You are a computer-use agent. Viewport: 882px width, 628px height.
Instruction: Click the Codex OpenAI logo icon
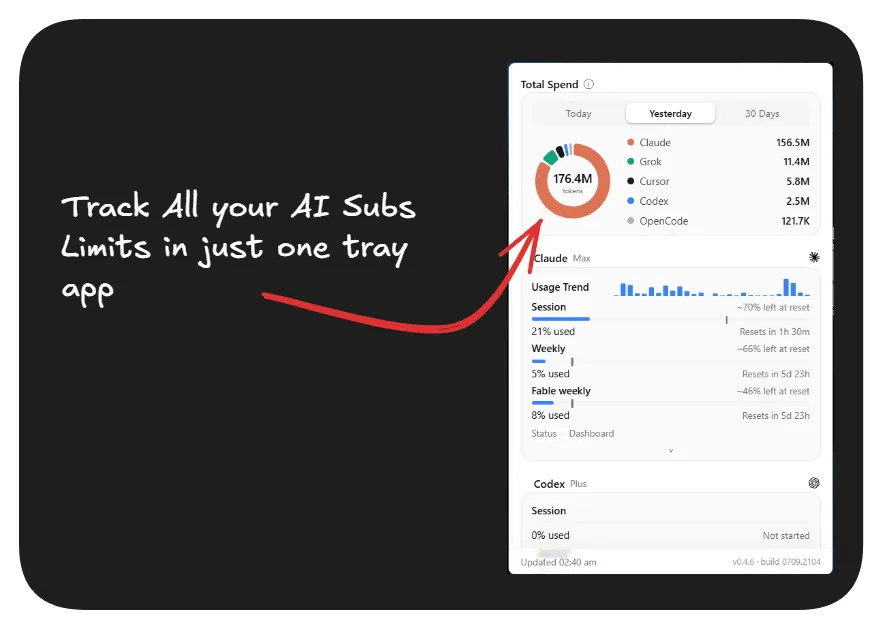814,483
